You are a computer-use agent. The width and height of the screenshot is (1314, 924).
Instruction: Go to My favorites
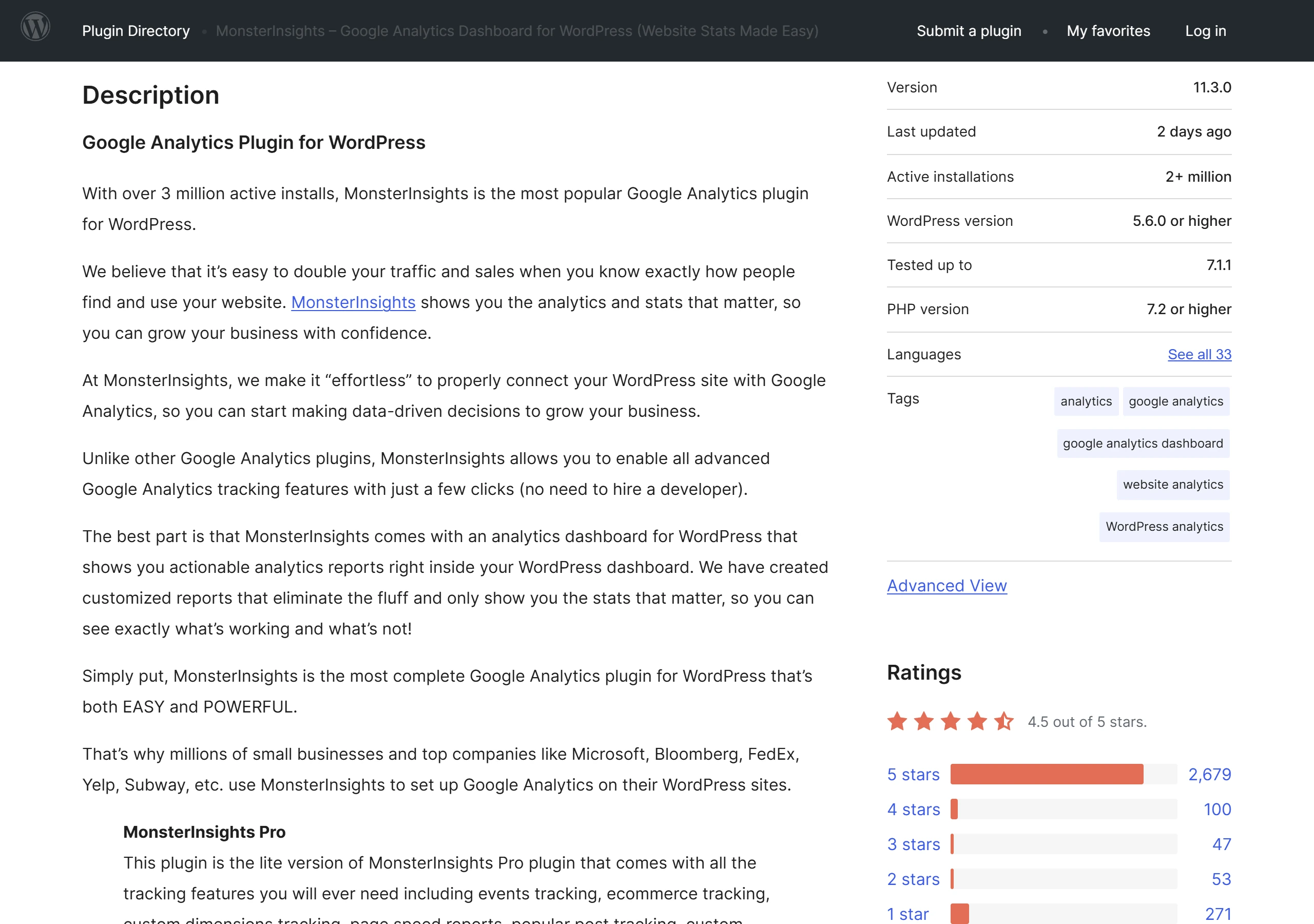[1108, 31]
